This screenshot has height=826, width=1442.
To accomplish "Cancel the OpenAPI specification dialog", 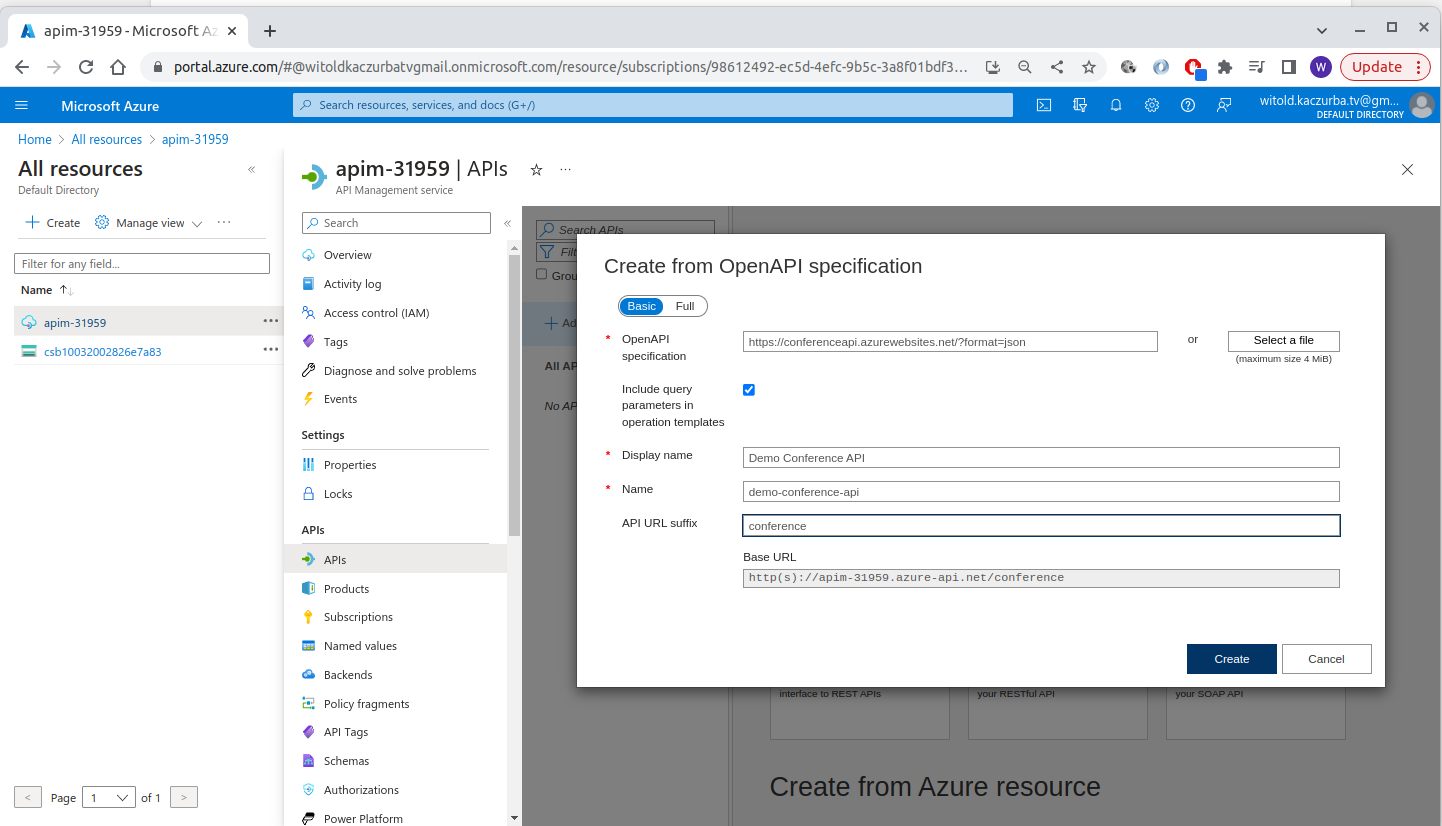I will point(1326,659).
